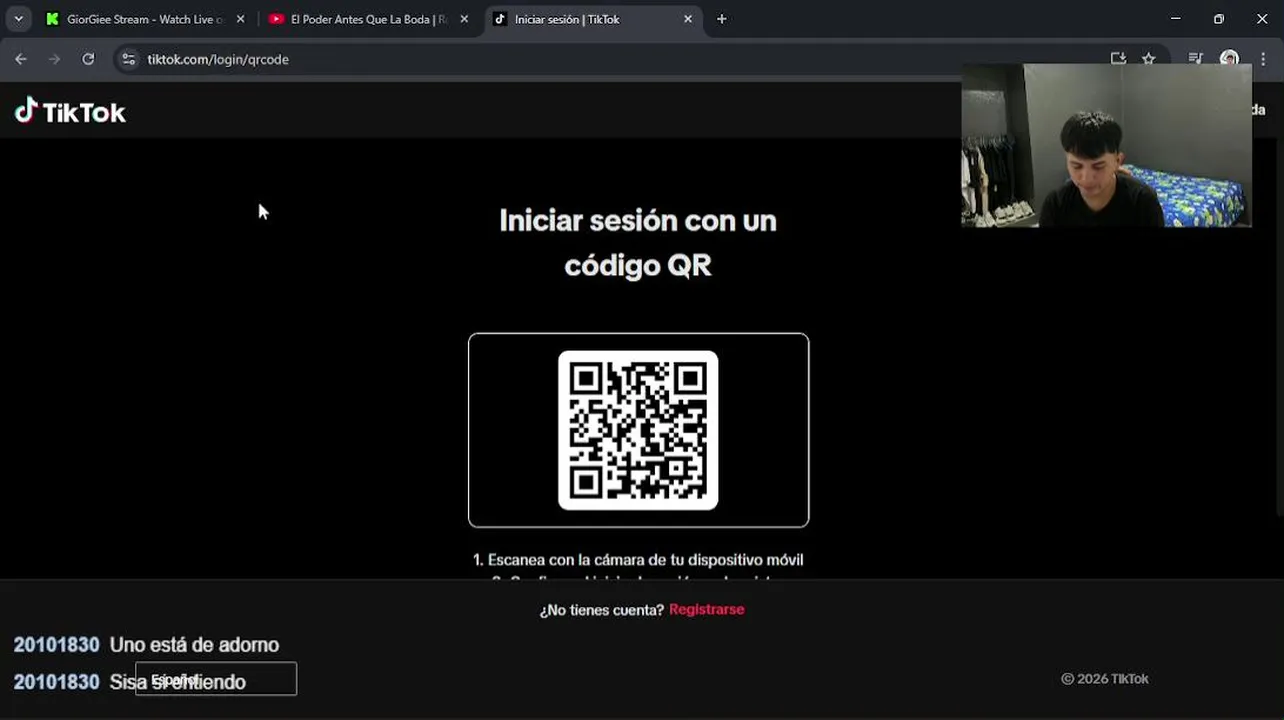
Task: Click the '© 2026 TikTok' footer text
Action: [x=1105, y=679]
